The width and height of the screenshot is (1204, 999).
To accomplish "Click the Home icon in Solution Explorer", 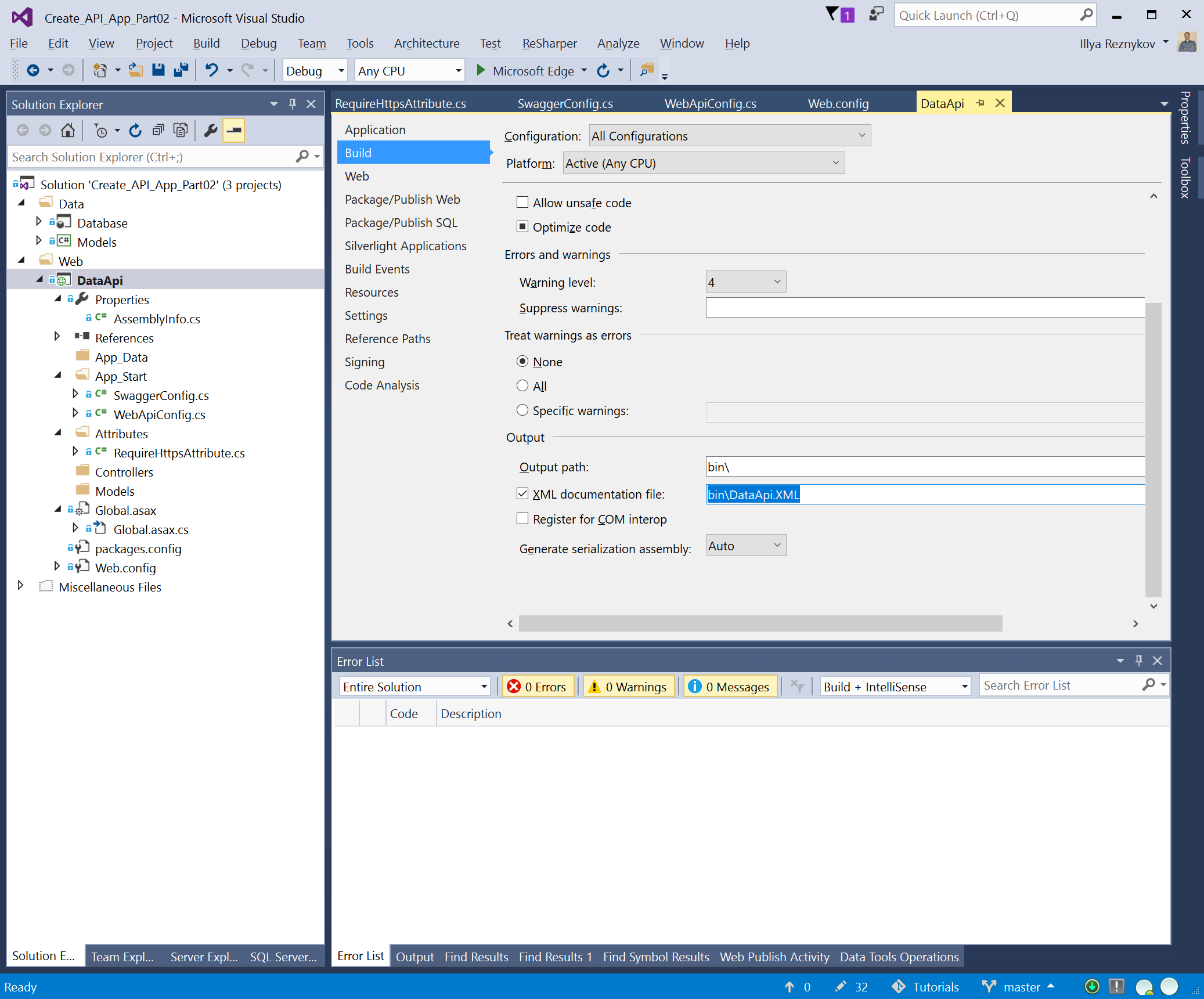I will [x=67, y=130].
